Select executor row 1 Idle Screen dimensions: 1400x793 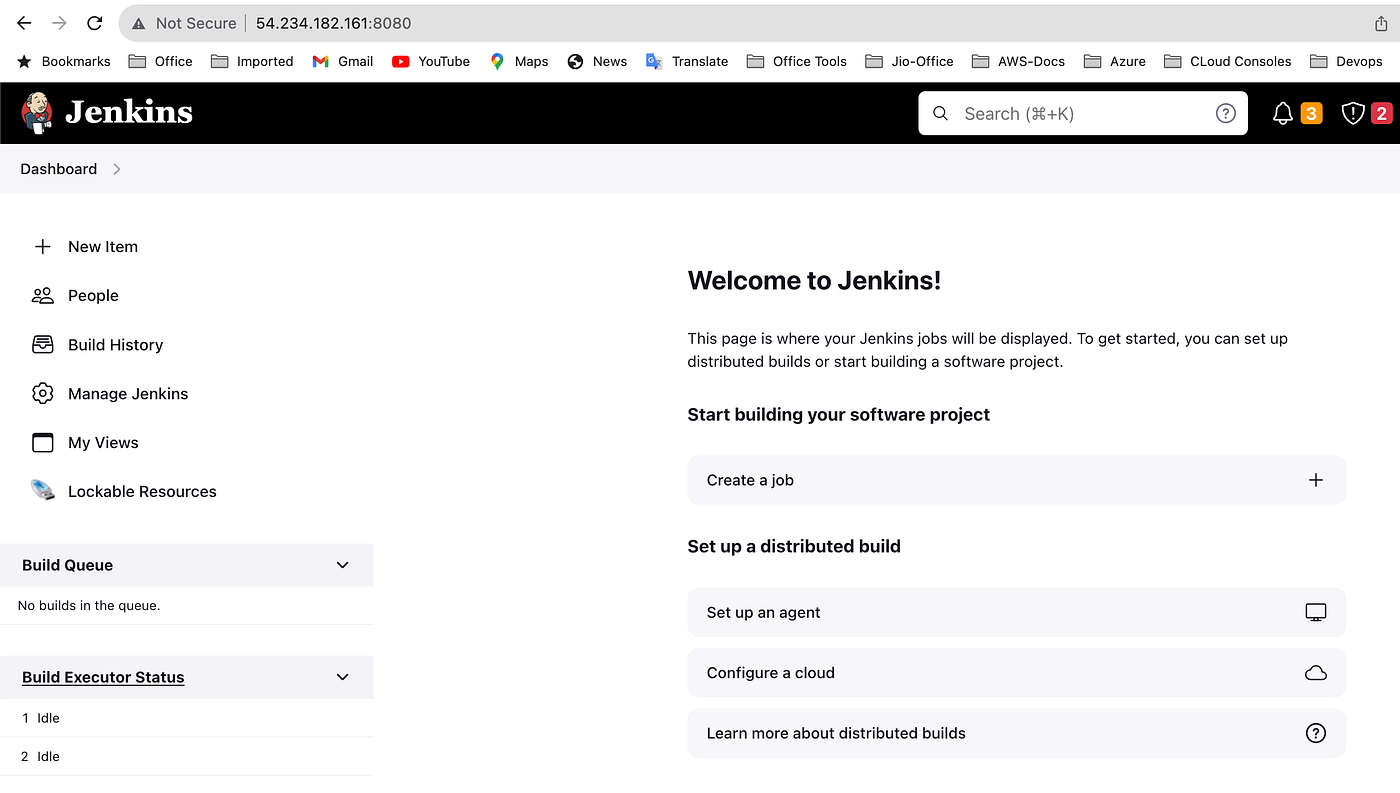tap(186, 718)
